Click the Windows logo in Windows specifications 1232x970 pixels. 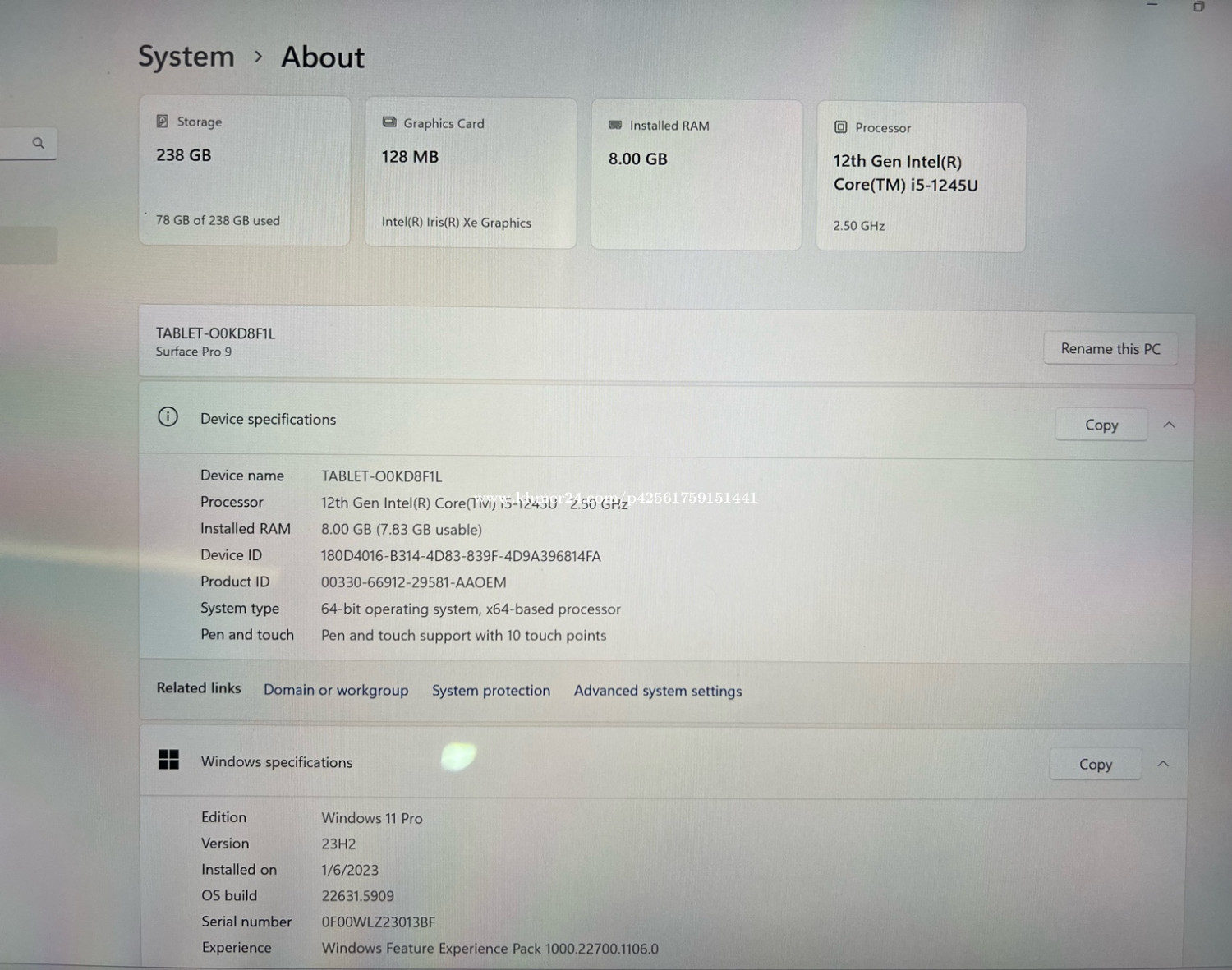(x=168, y=760)
